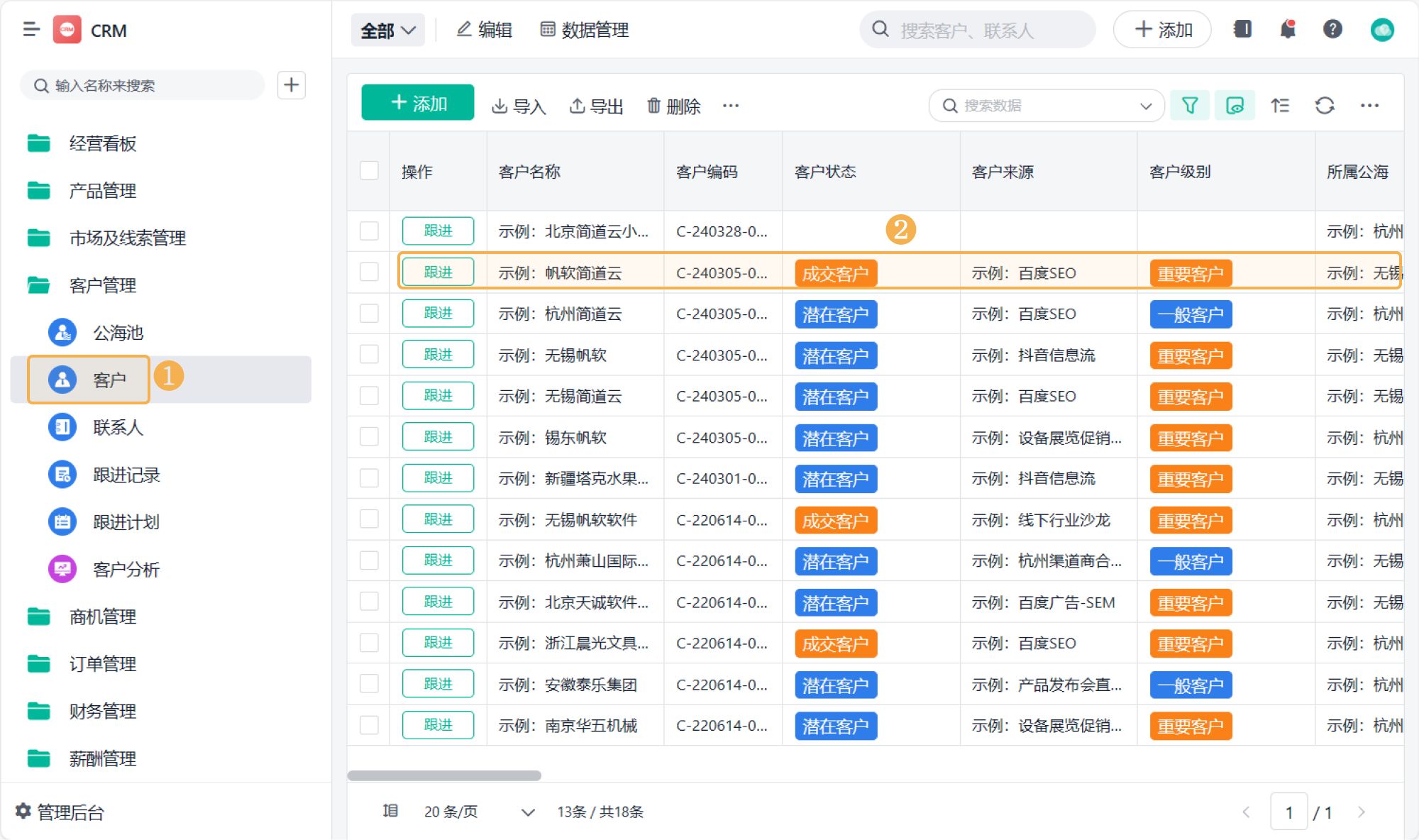Open 客户分析 in sidebar
The height and width of the screenshot is (840, 1419).
pos(126,569)
